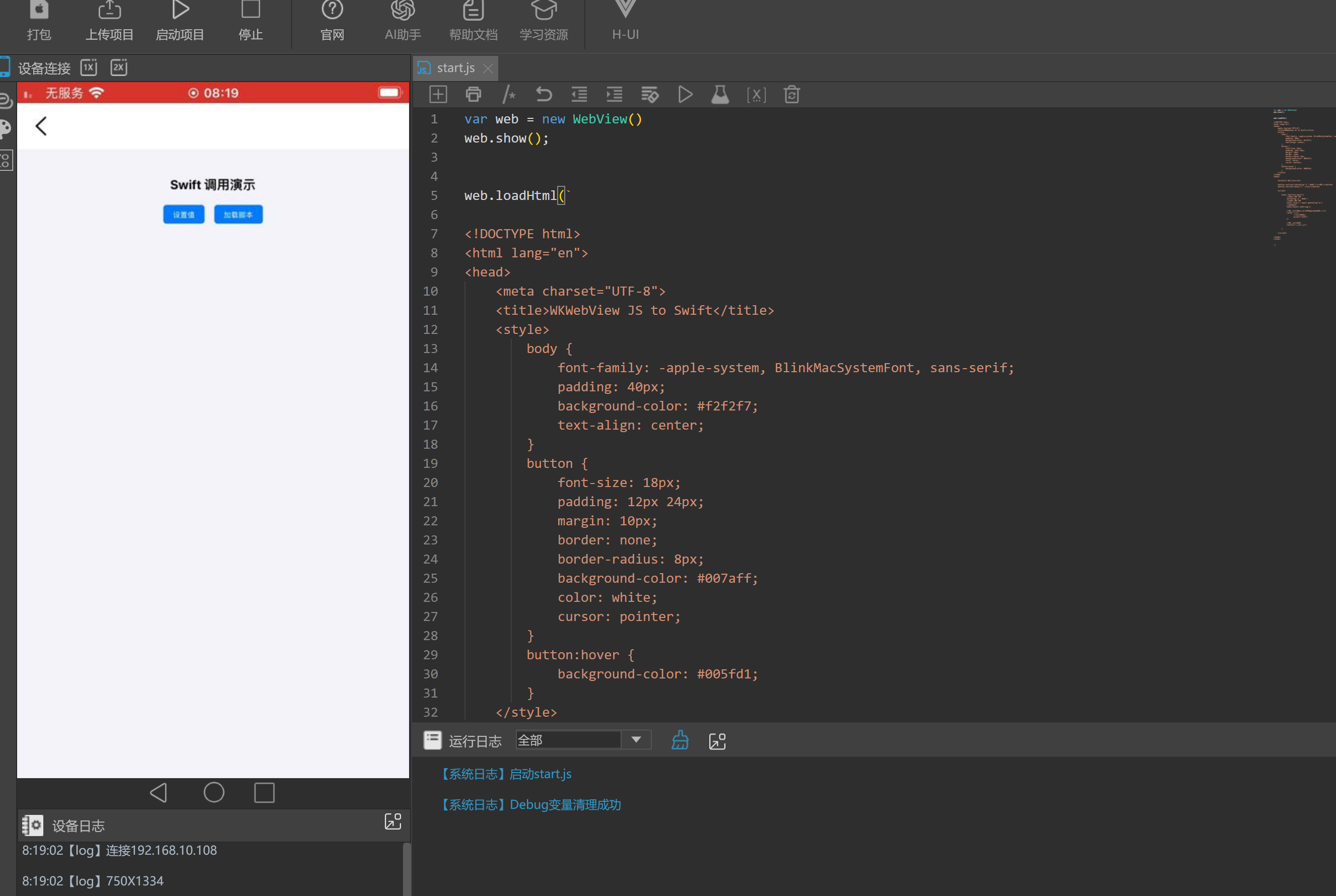Tap the Android recent apps square button

click(x=264, y=793)
